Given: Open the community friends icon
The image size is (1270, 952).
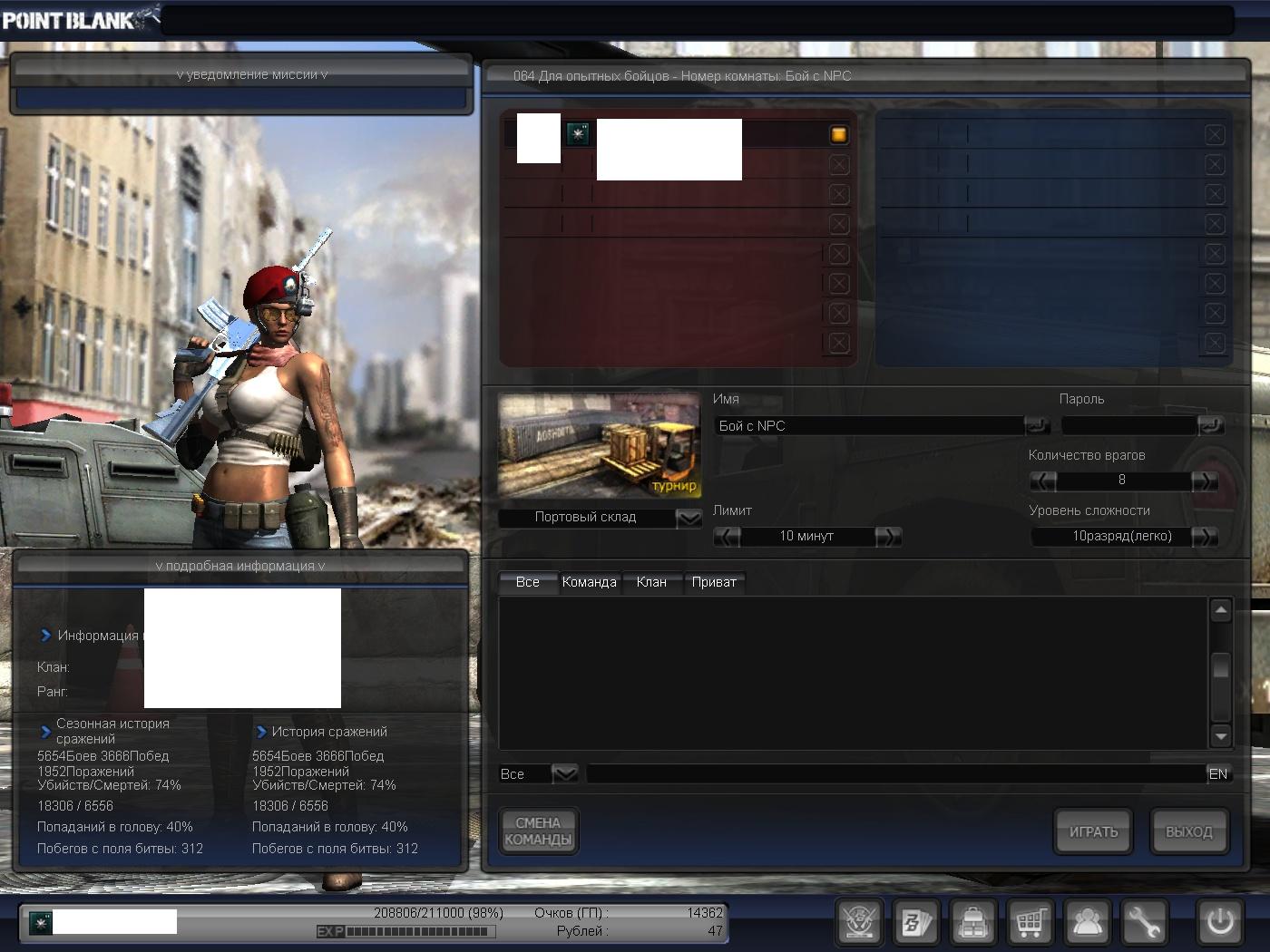Looking at the screenshot, I should point(1087,922).
